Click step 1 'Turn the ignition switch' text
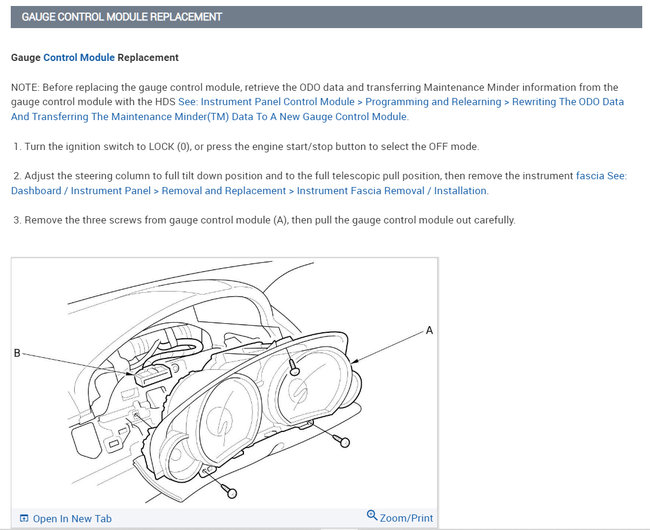 (x=246, y=146)
